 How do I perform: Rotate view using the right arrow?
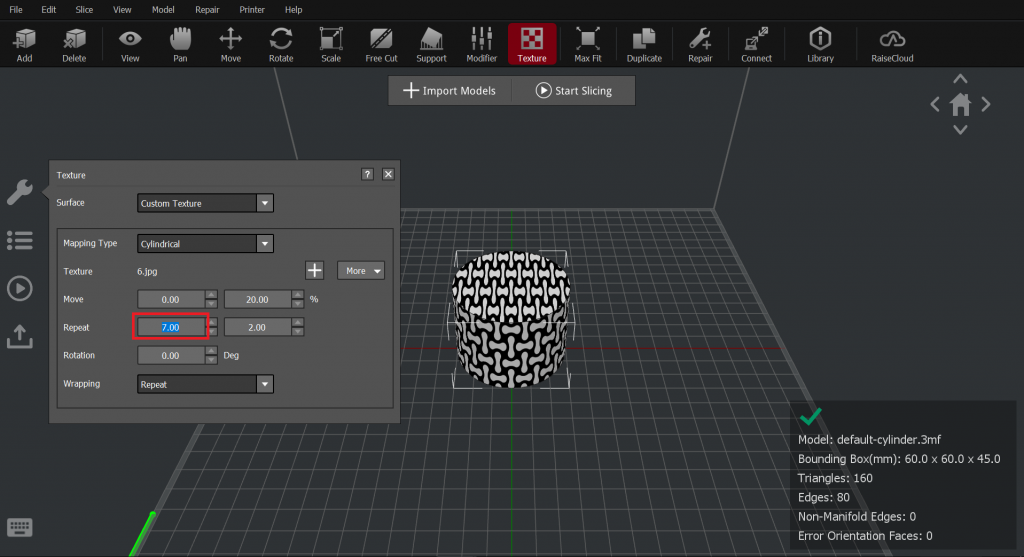[x=986, y=104]
